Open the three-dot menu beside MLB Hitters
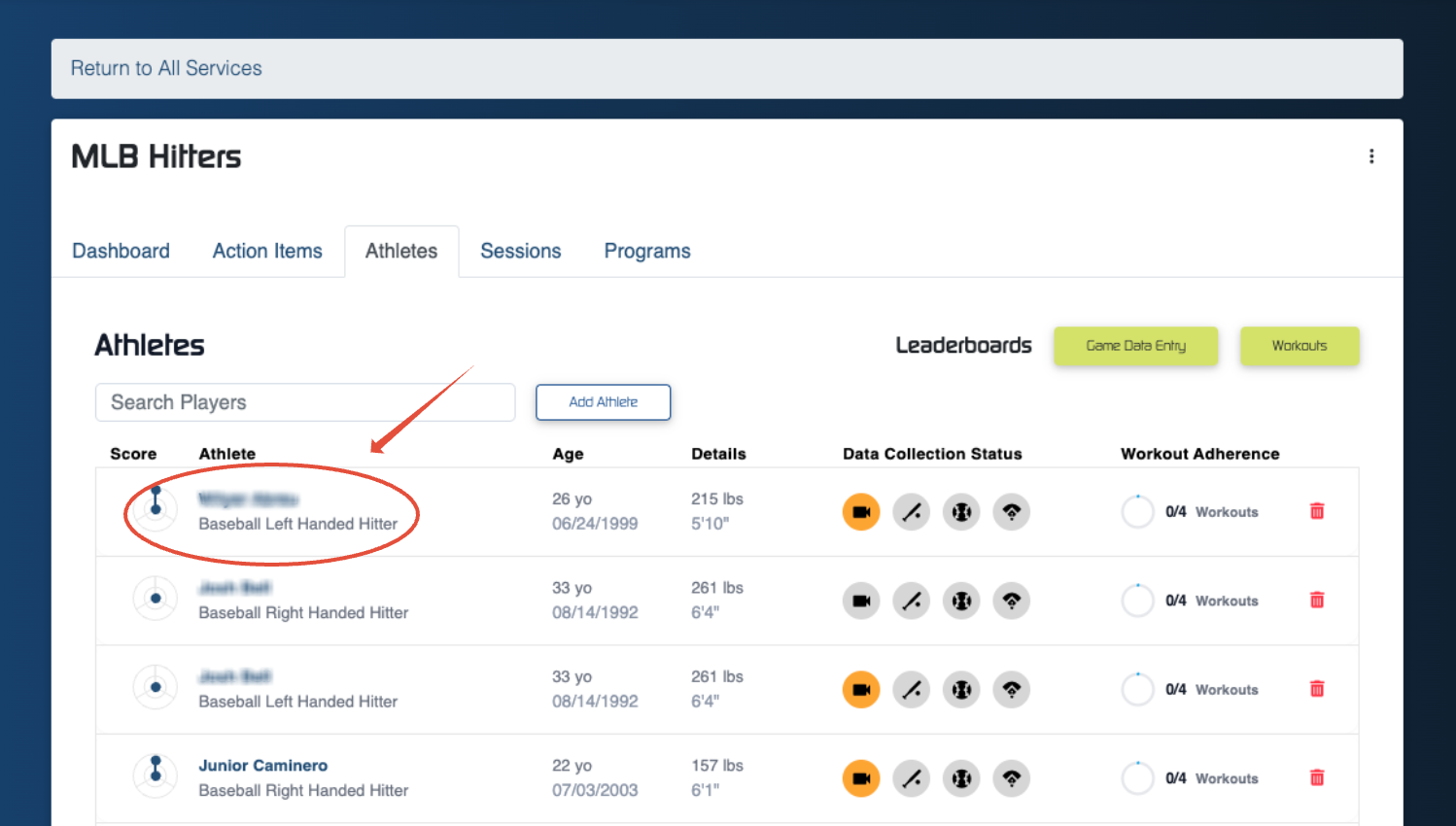 click(x=1371, y=156)
